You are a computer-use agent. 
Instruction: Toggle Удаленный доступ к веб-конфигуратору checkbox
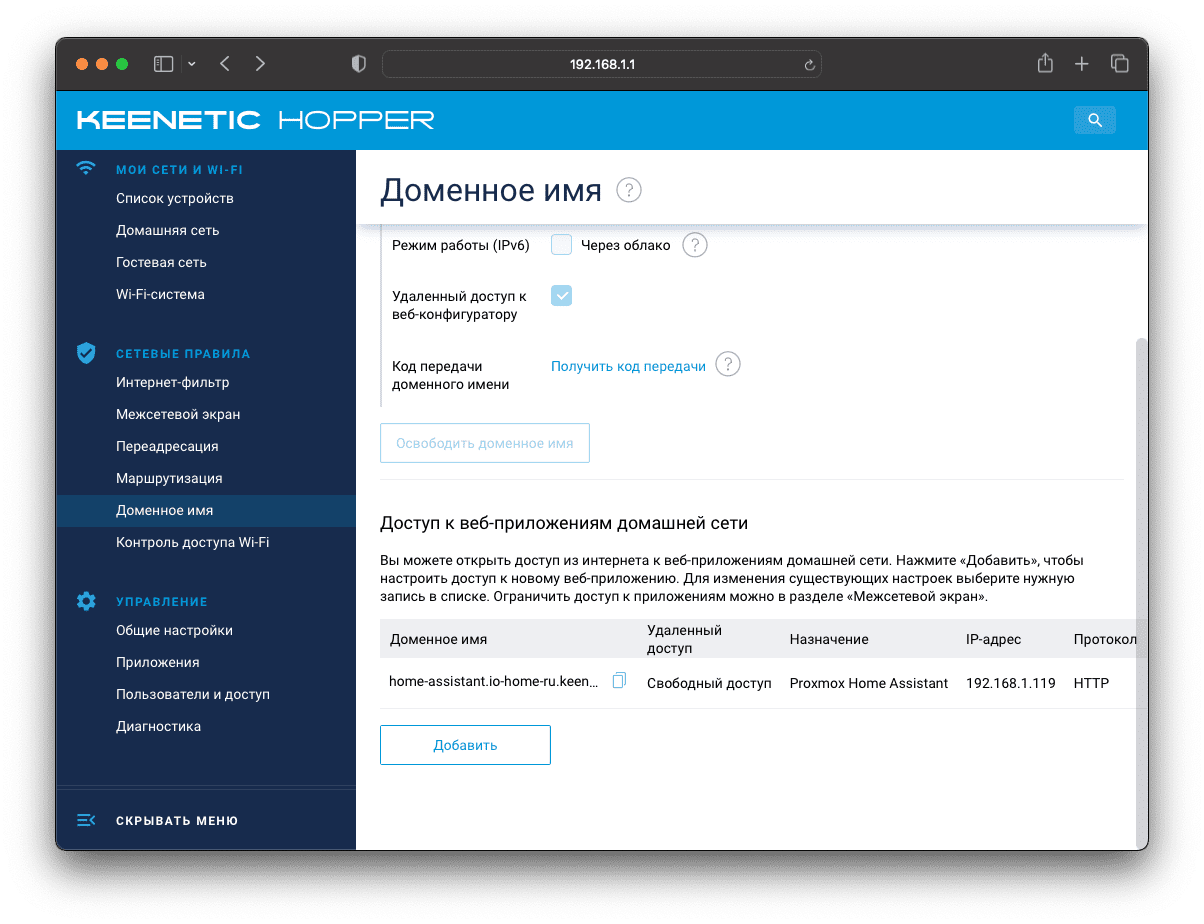561,295
